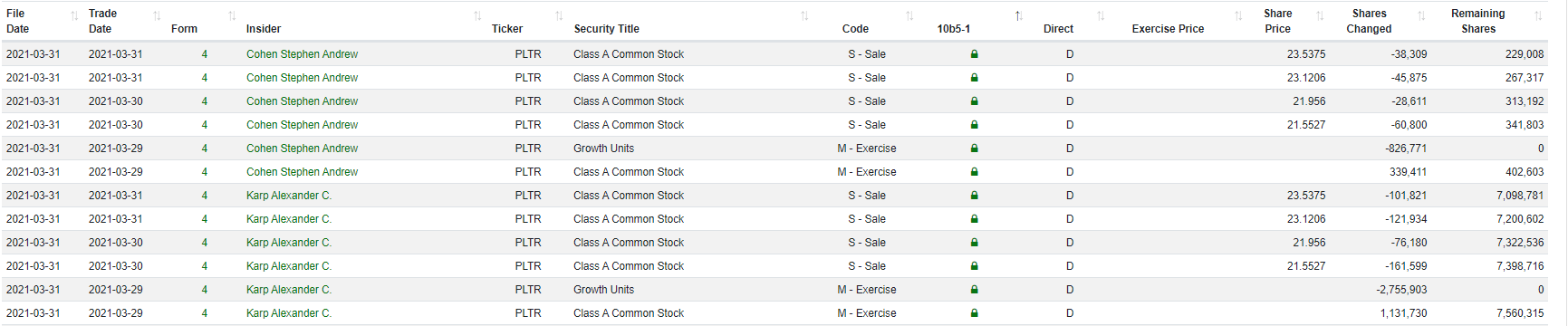The height and width of the screenshot is (326, 1568).
Task: Click the Direct column header
Action: (1058, 29)
